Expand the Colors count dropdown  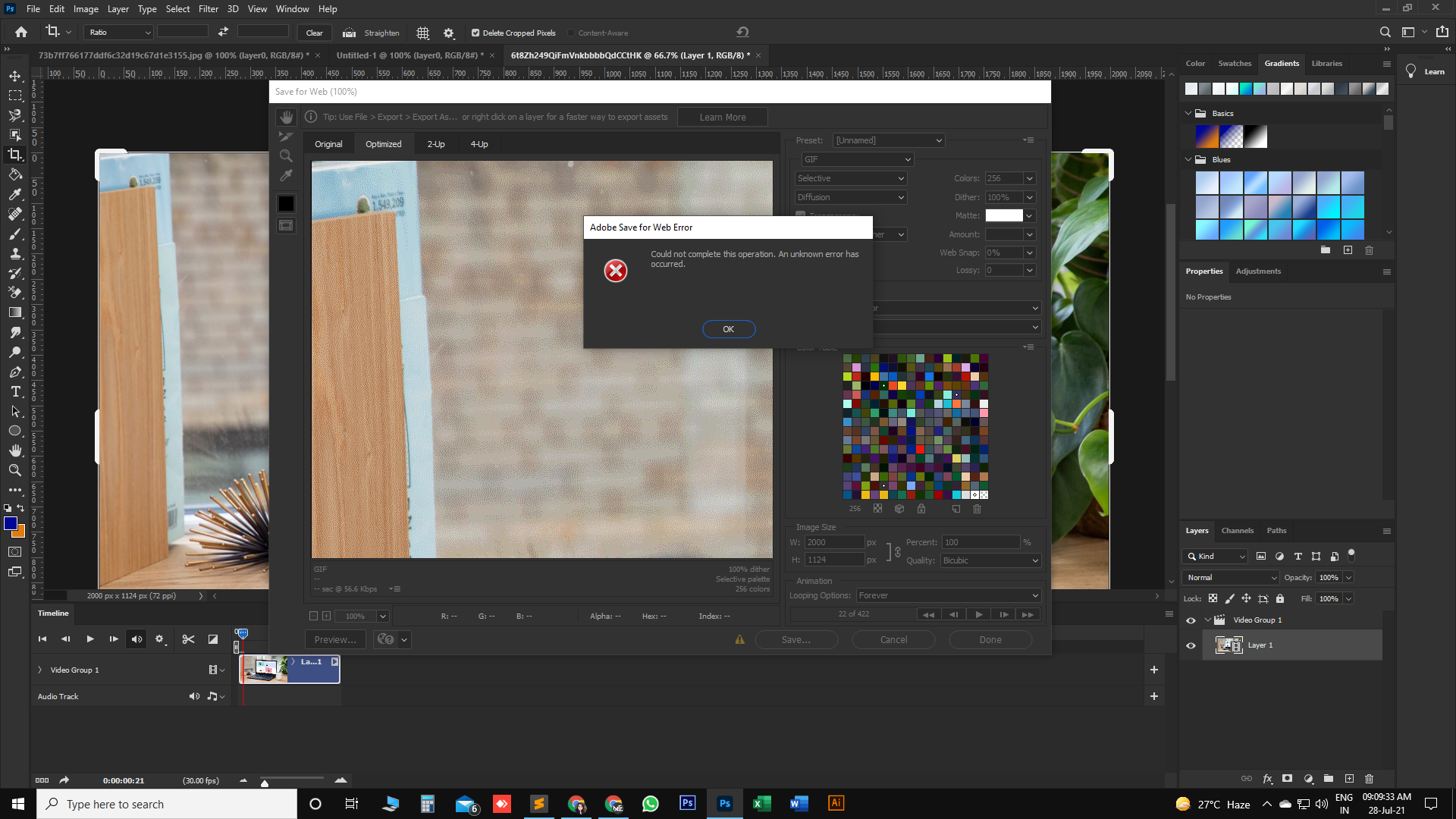(1029, 178)
